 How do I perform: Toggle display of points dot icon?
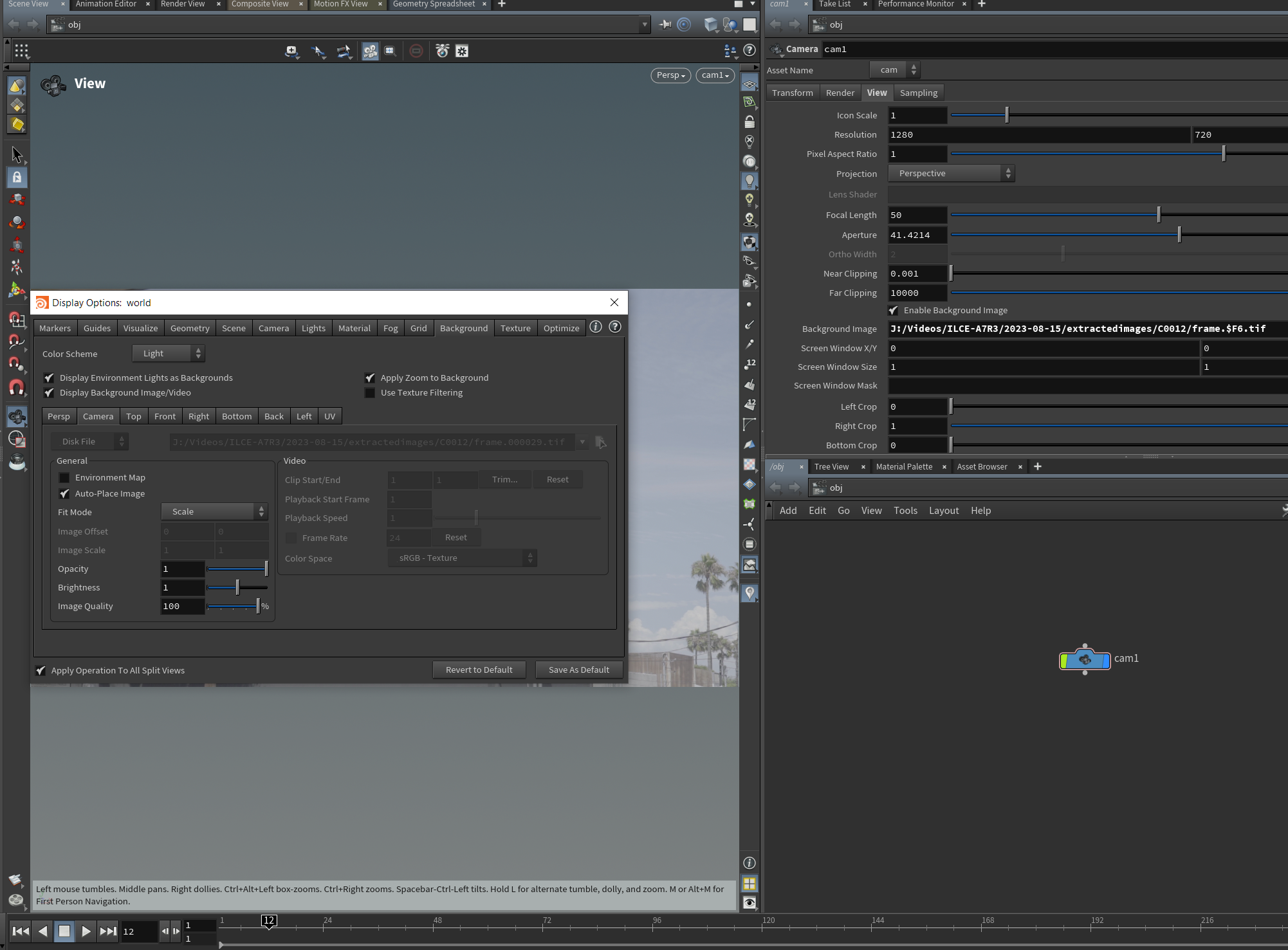[x=750, y=304]
